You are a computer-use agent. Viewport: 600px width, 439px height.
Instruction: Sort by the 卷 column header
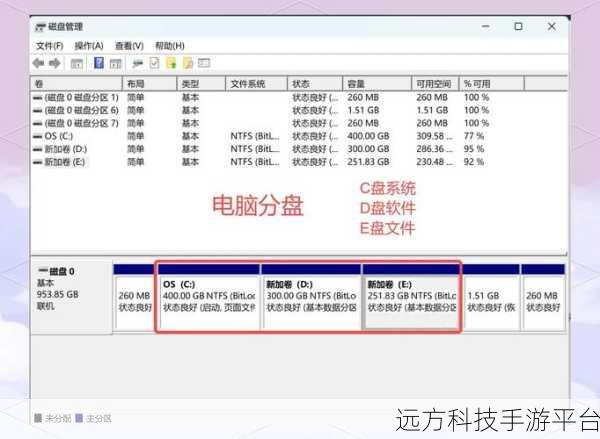coord(76,84)
